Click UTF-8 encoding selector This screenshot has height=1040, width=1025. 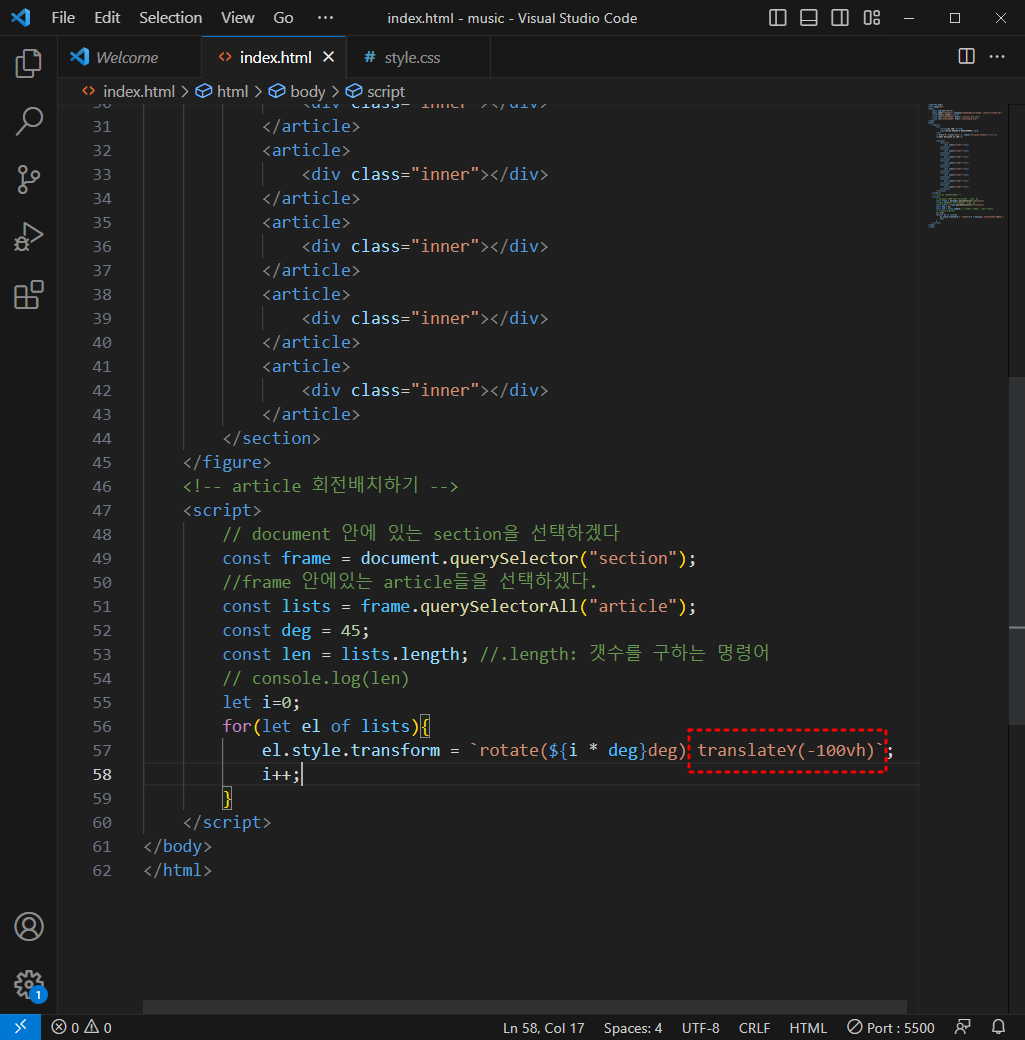coord(701,1027)
